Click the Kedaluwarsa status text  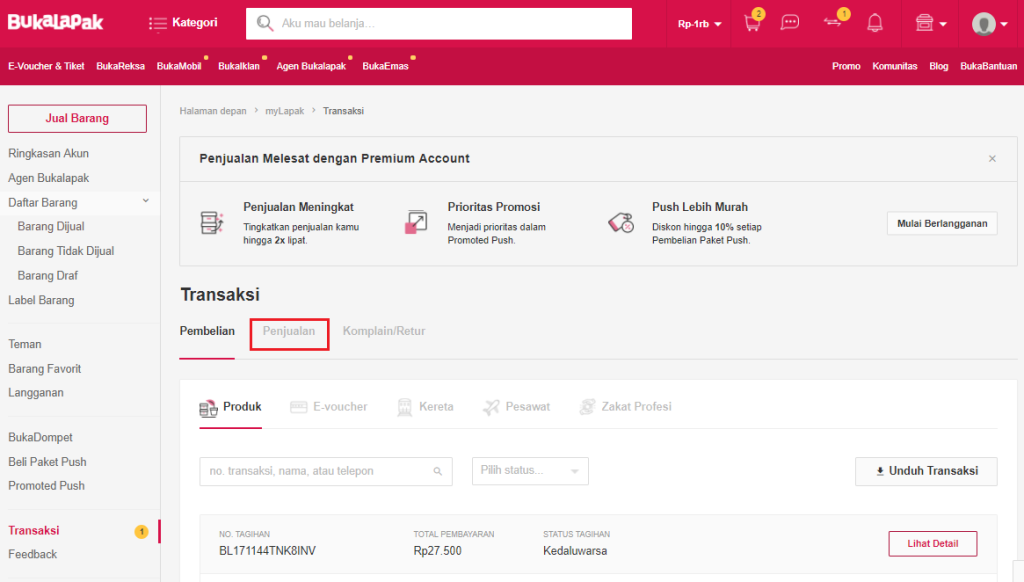(x=575, y=551)
